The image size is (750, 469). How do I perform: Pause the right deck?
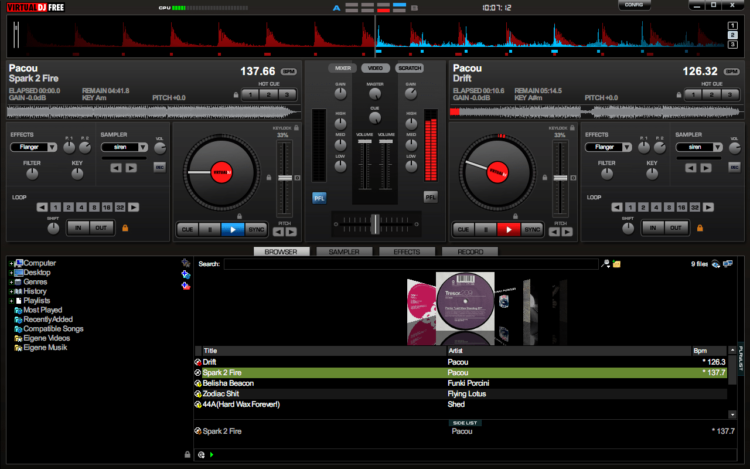(485, 229)
